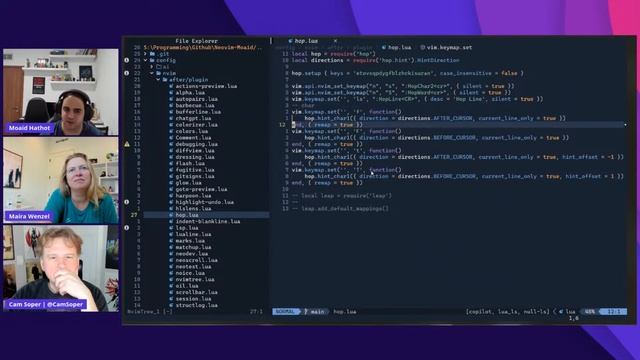The image size is (640, 360).
Task: Click the copilot, lua_ls, null-ls server list
Action: coord(508,311)
